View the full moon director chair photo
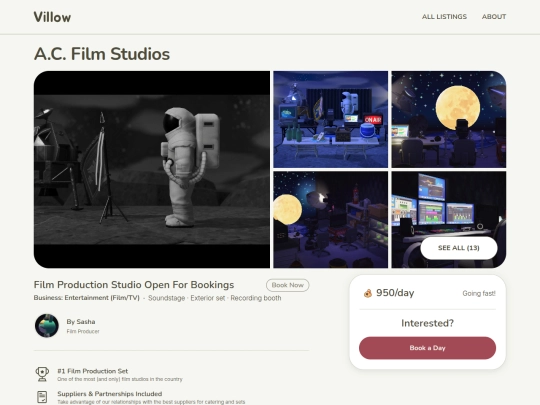Screen dimensions: 540x405 (x=449, y=119)
